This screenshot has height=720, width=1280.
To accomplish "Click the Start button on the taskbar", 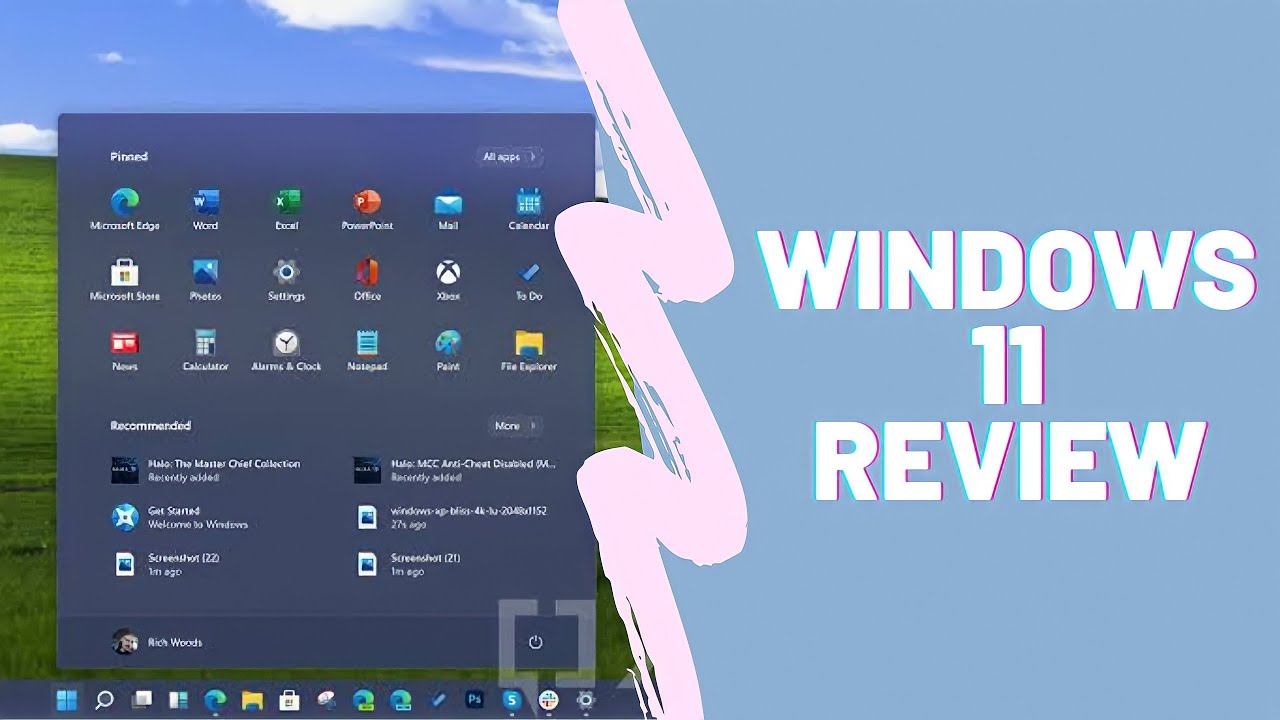I will point(68,700).
